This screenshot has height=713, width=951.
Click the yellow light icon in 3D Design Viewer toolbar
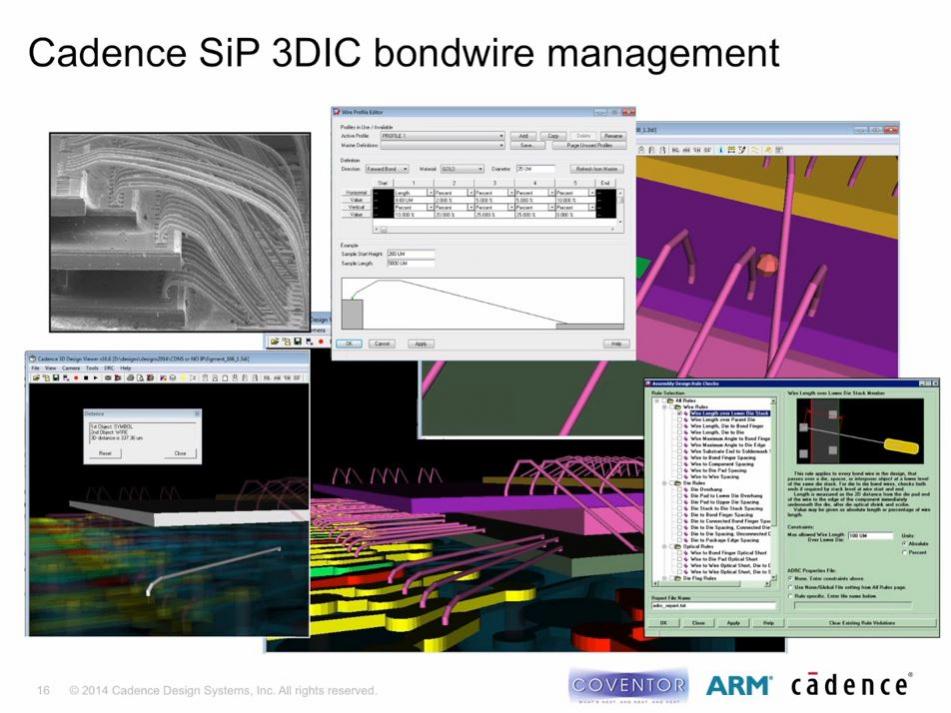[x=183, y=378]
